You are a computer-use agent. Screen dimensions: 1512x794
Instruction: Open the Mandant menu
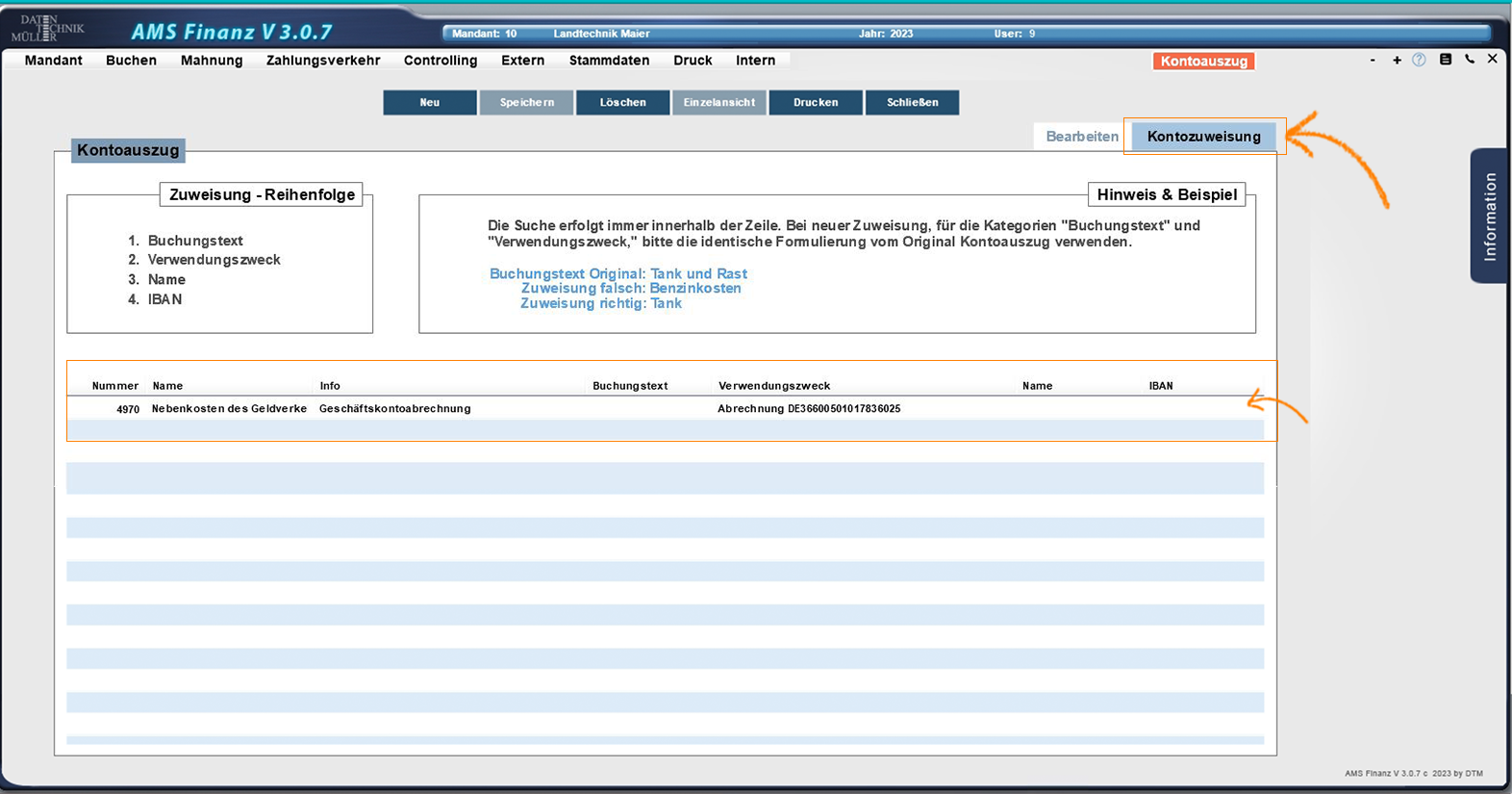[x=54, y=60]
